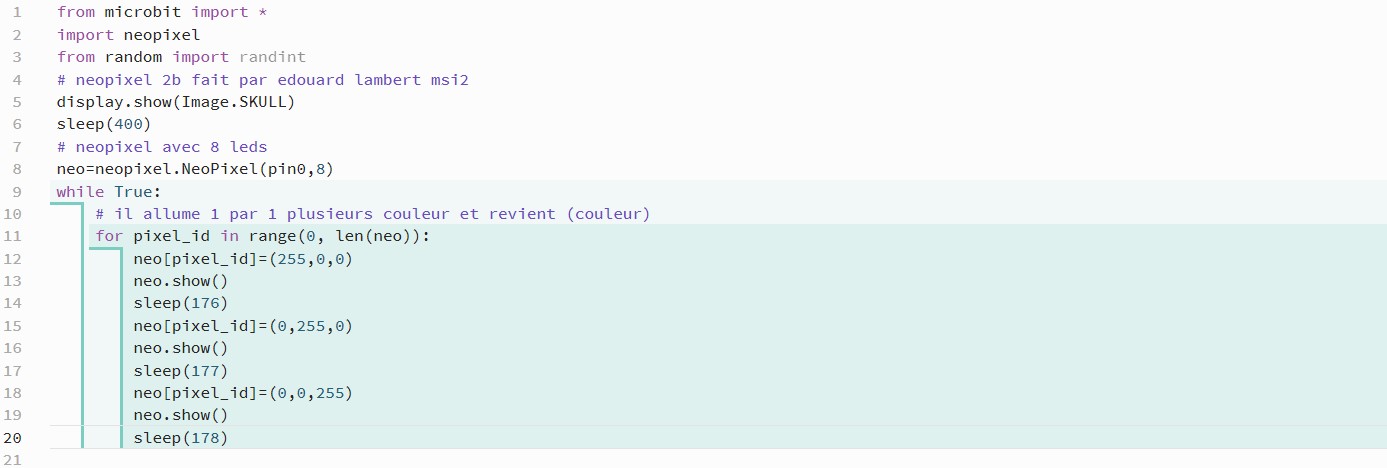Place cursor on the 'while True:' statement
The image size is (1387, 468).
(109, 191)
